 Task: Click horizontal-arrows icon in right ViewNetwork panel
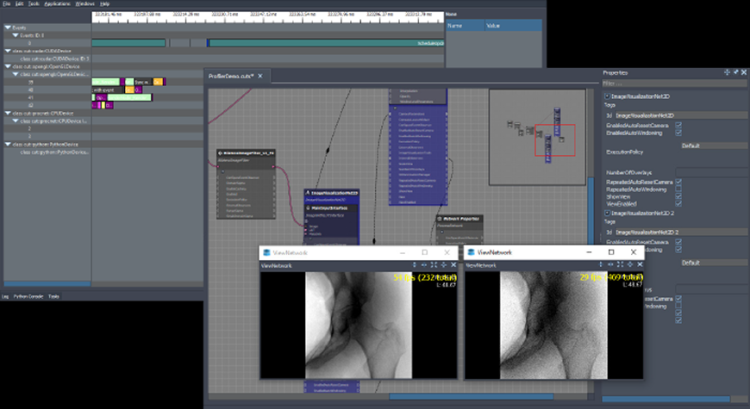click(610, 265)
